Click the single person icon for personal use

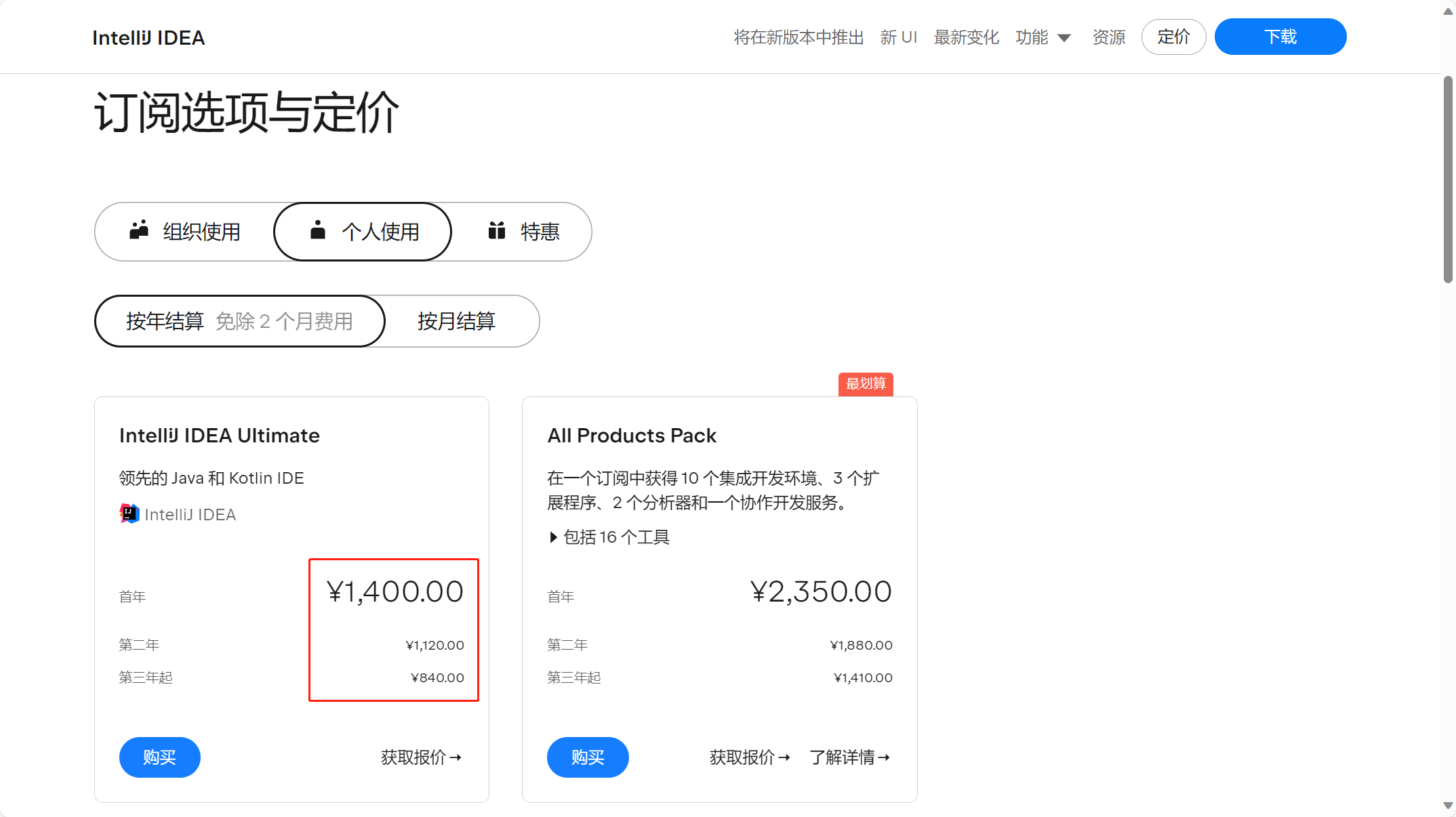click(317, 230)
